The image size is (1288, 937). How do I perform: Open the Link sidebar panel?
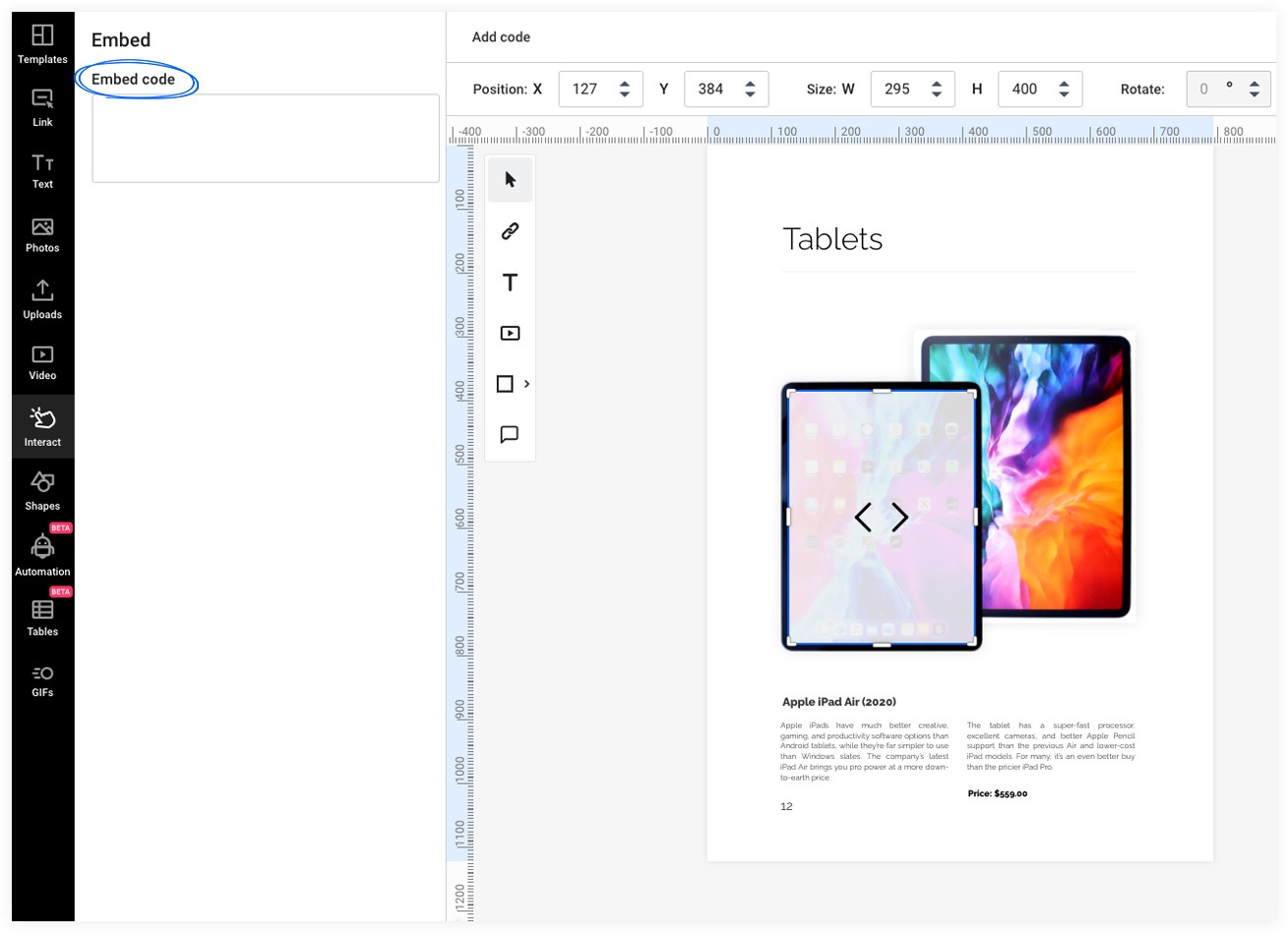42,107
